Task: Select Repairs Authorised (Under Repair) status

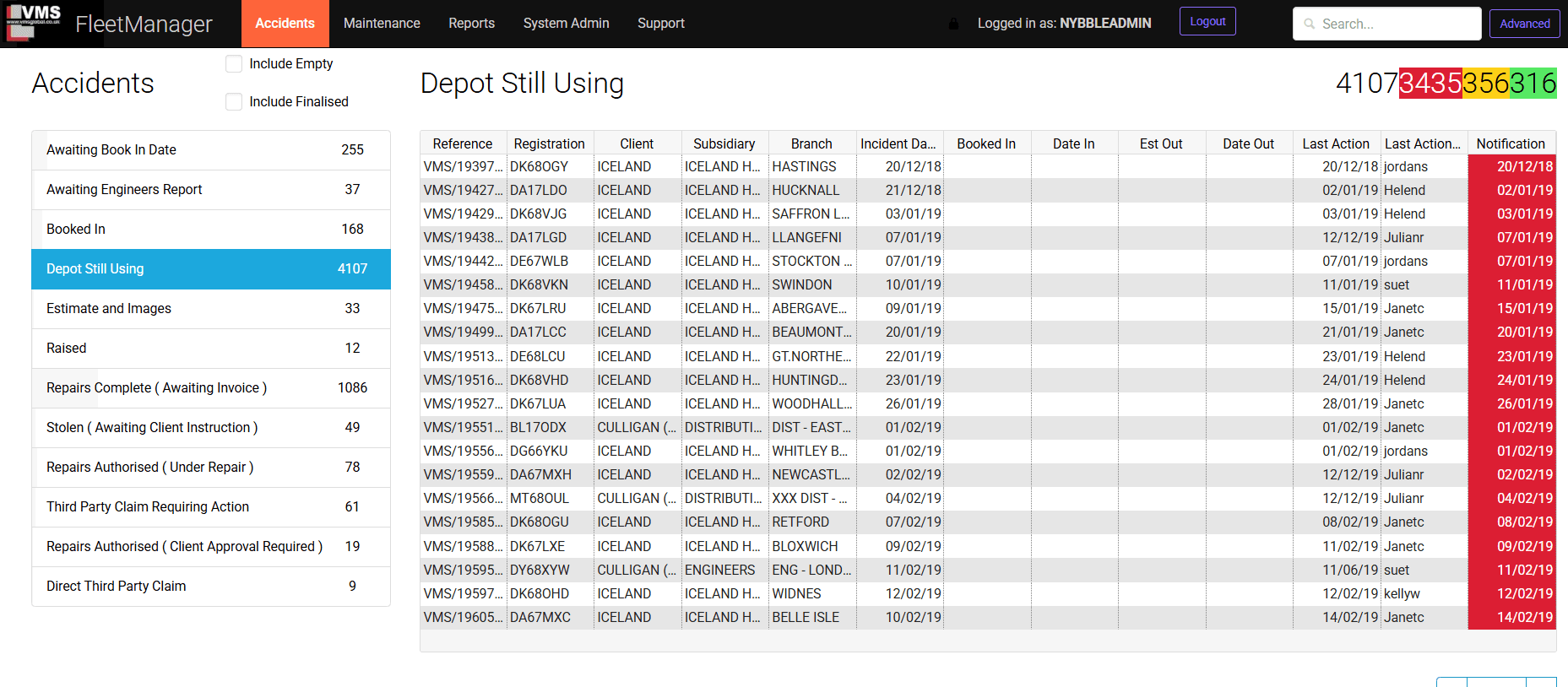Action: [x=211, y=468]
